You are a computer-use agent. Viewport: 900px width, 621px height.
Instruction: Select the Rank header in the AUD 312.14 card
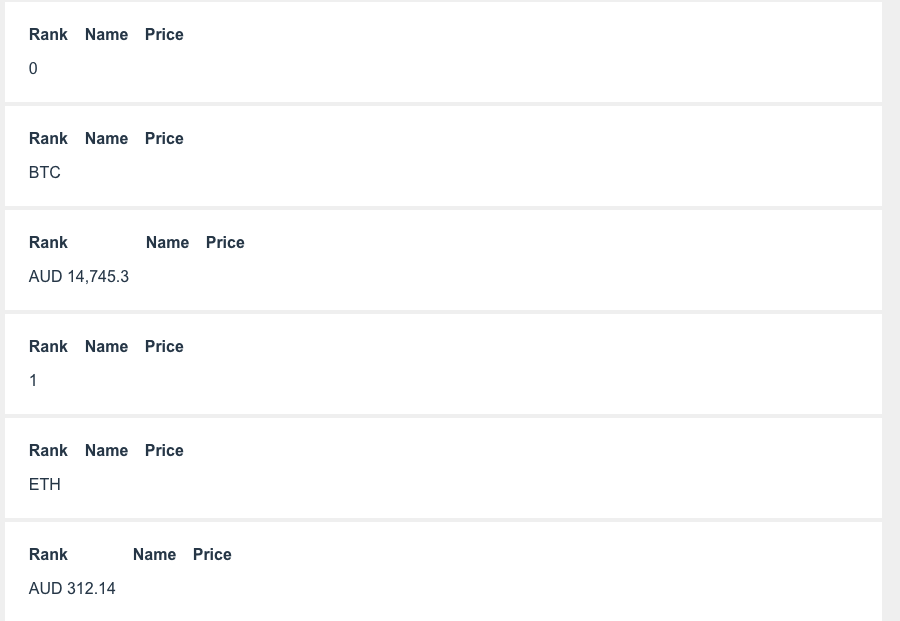48,555
